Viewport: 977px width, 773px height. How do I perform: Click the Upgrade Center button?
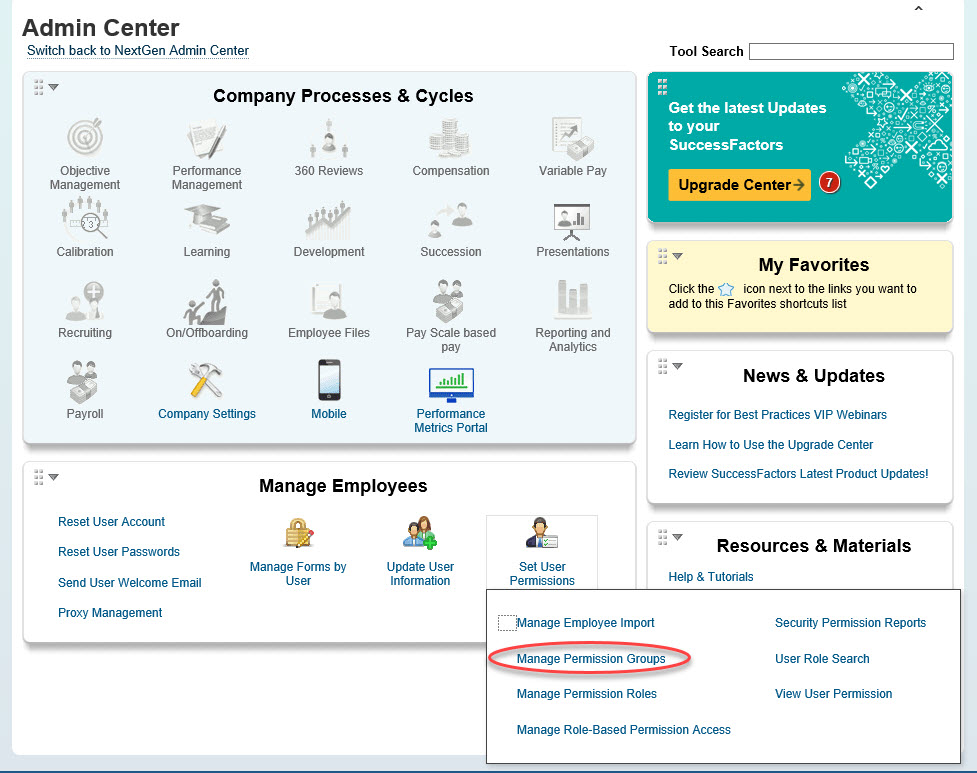739,185
